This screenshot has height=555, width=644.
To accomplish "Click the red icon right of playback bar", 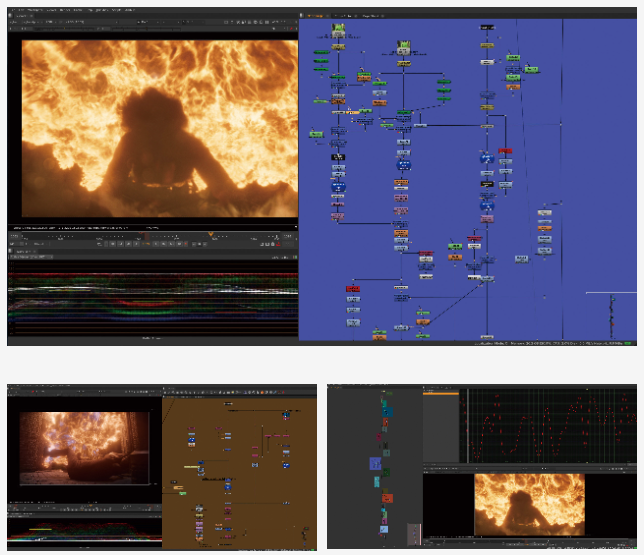I will [278, 244].
